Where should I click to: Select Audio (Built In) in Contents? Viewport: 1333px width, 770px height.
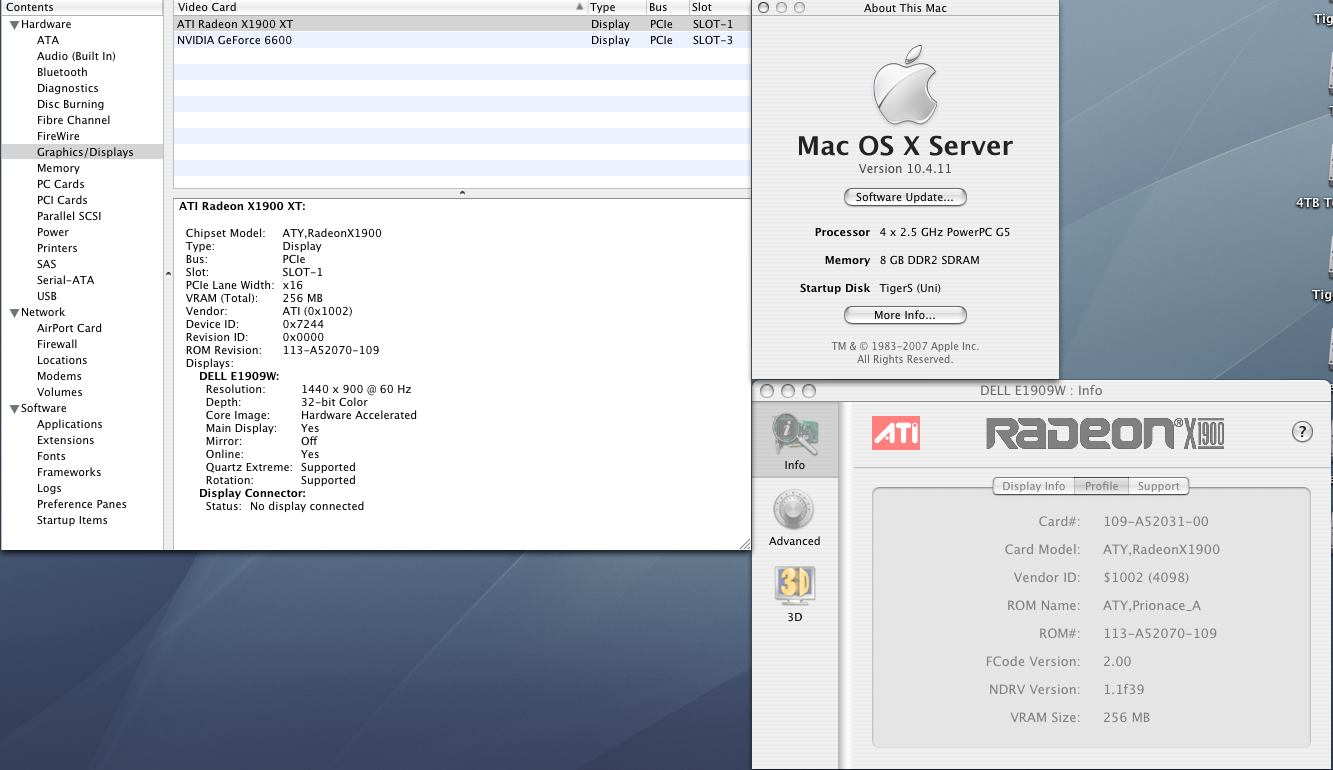tap(76, 56)
